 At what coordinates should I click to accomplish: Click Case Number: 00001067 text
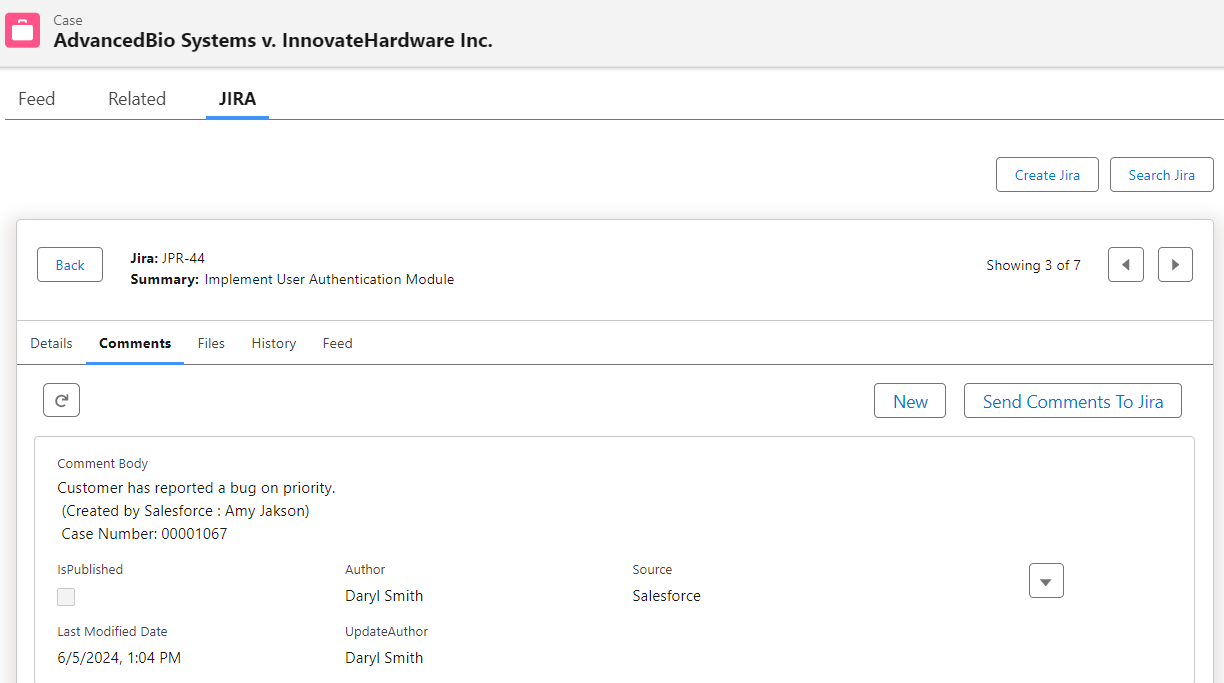coord(144,534)
